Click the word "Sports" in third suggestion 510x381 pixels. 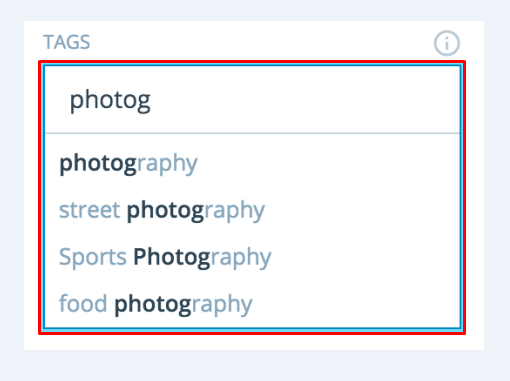[93, 257]
